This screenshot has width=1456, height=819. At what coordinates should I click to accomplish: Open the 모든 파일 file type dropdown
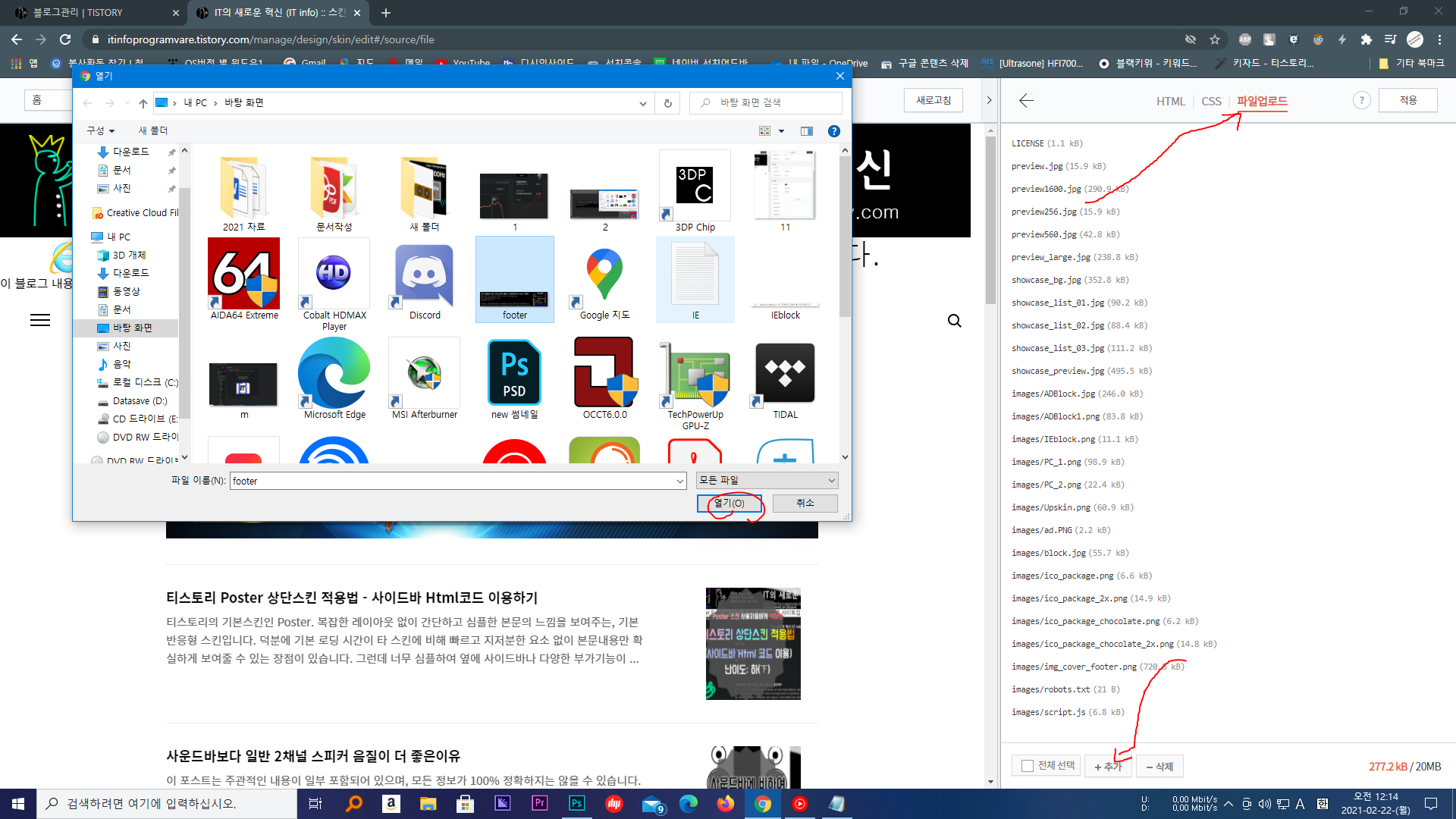[x=767, y=480]
